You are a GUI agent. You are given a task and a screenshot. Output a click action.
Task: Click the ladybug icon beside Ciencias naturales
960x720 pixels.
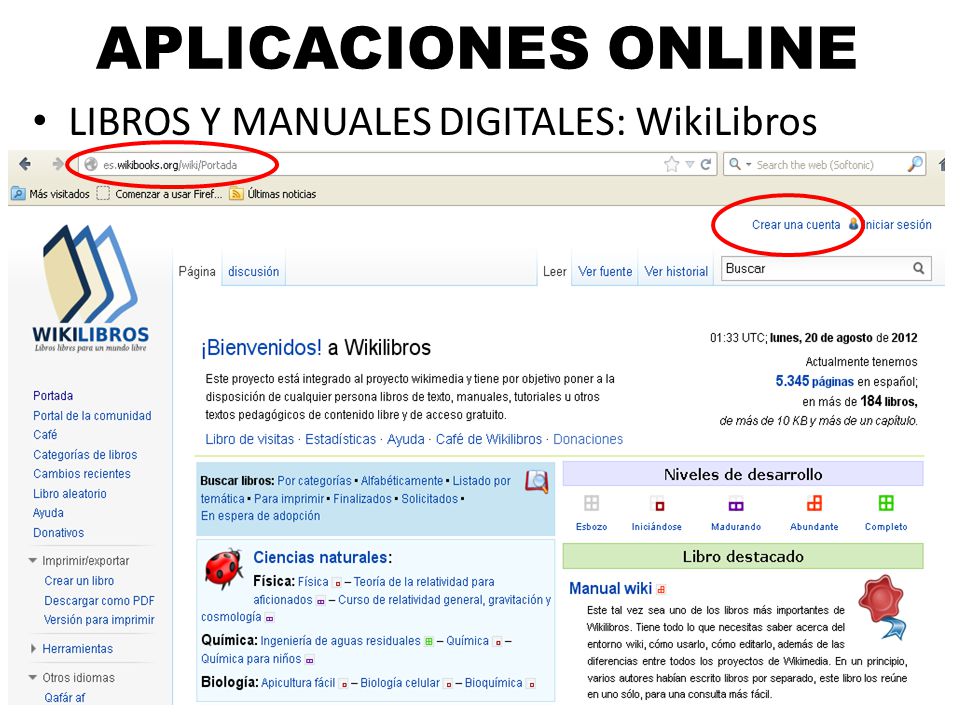coord(224,569)
